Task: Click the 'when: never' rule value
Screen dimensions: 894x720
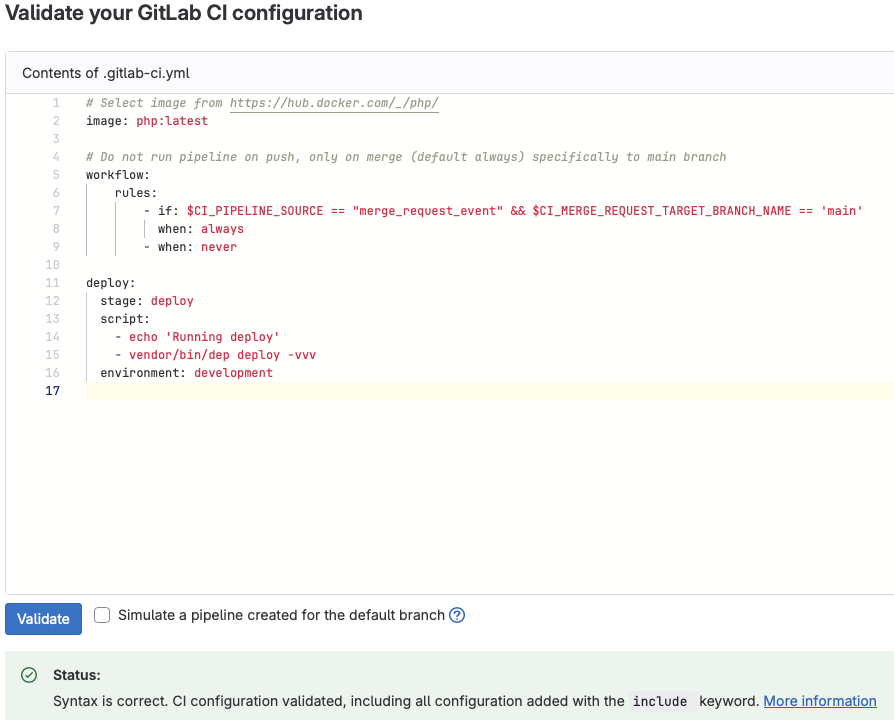Action: pyautogui.click(x=218, y=247)
